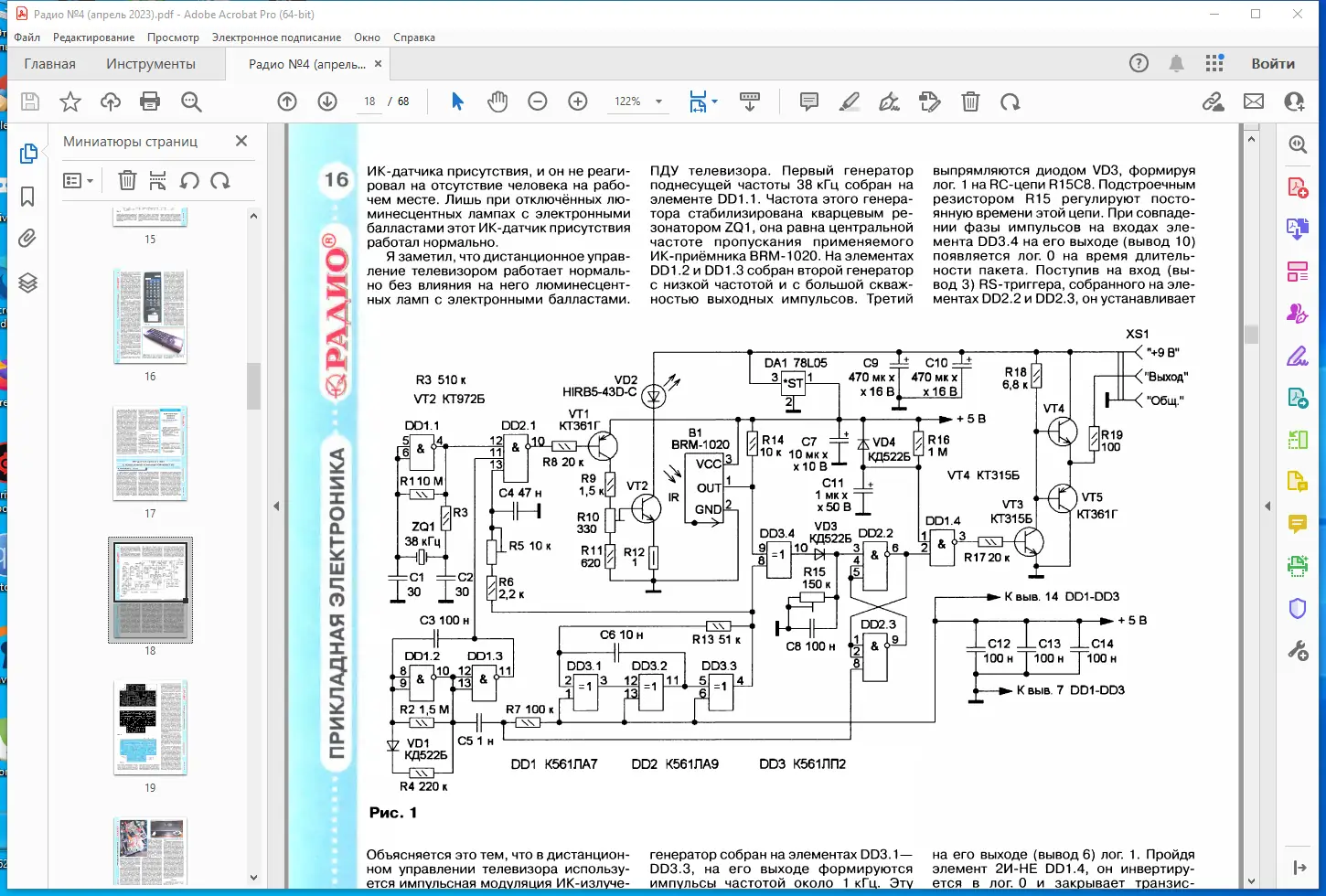Delete the page using toolbar trash icon
The height and width of the screenshot is (896, 1326).
[x=971, y=101]
